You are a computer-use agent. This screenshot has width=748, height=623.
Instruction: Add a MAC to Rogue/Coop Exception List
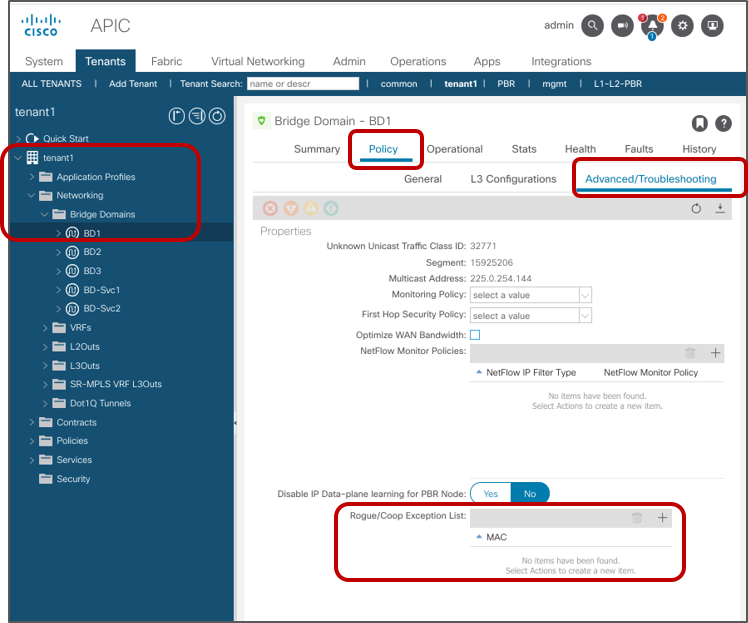(x=662, y=518)
